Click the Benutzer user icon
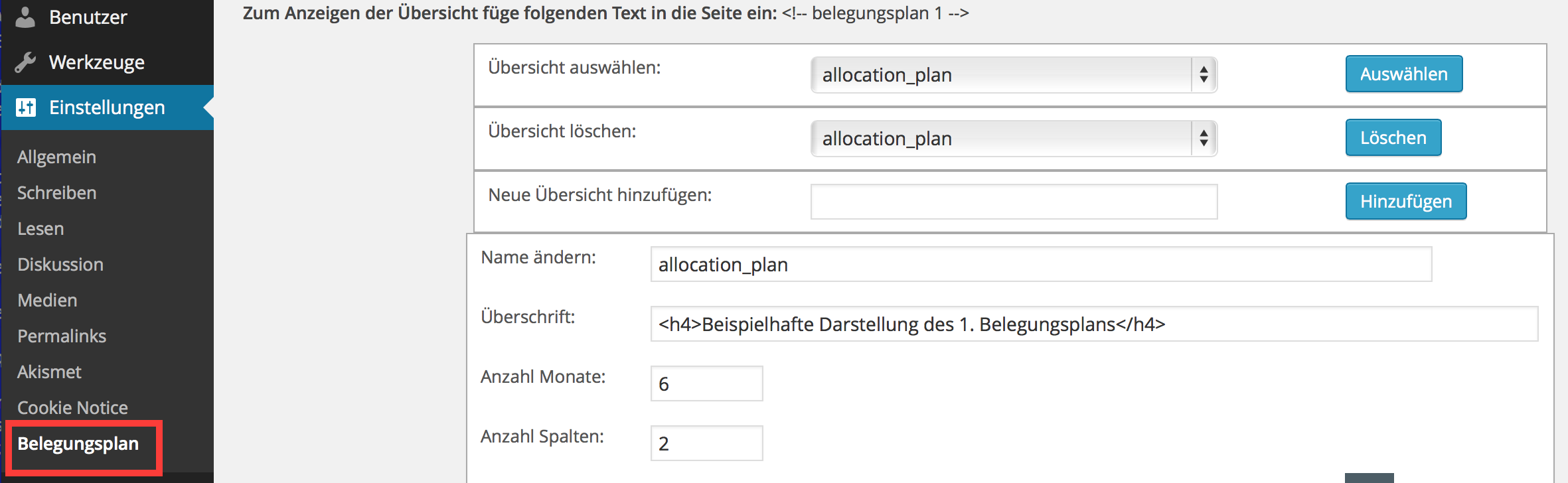The image size is (1568, 483). click(25, 17)
